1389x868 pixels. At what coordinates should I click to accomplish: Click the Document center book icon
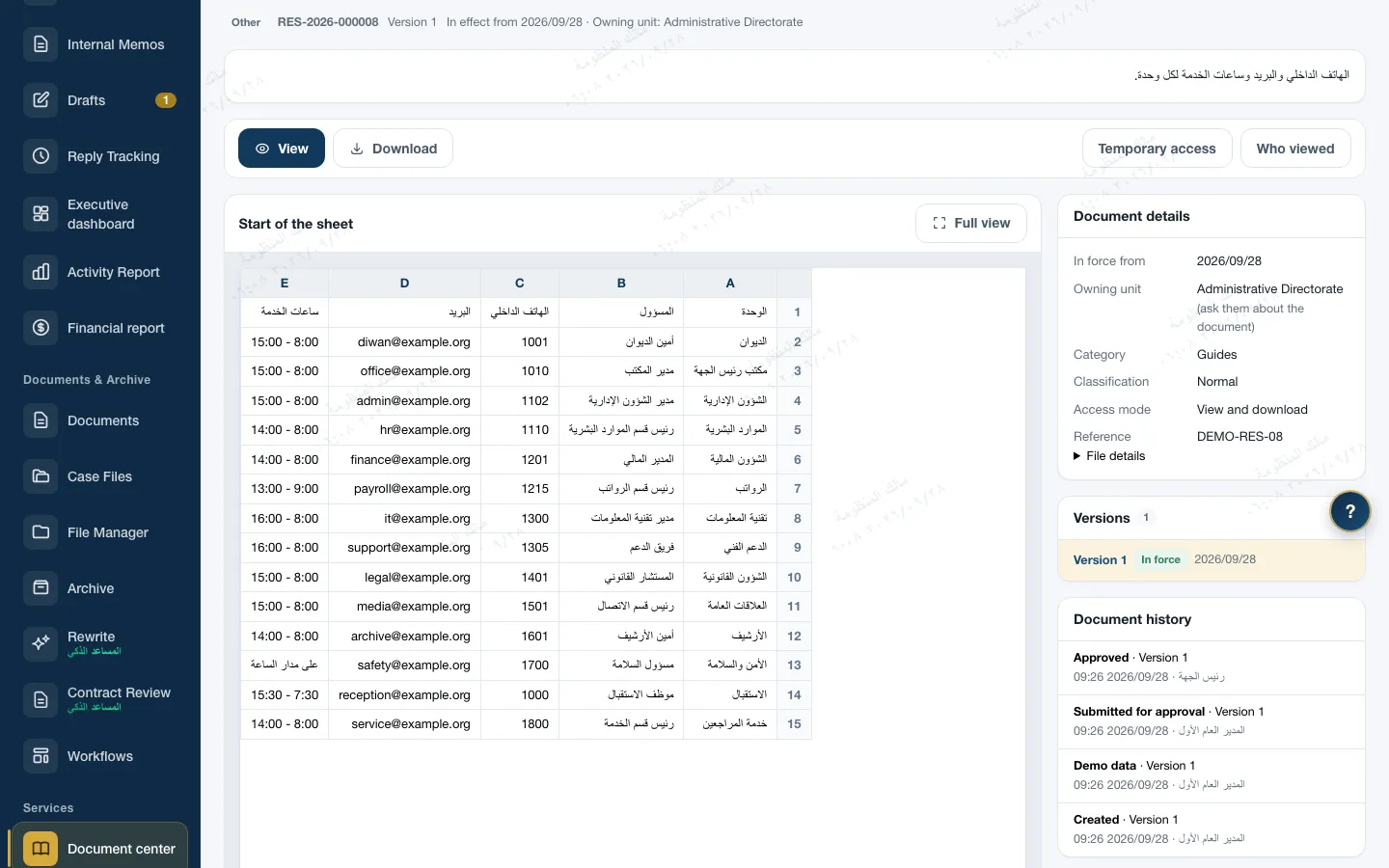coord(41,849)
